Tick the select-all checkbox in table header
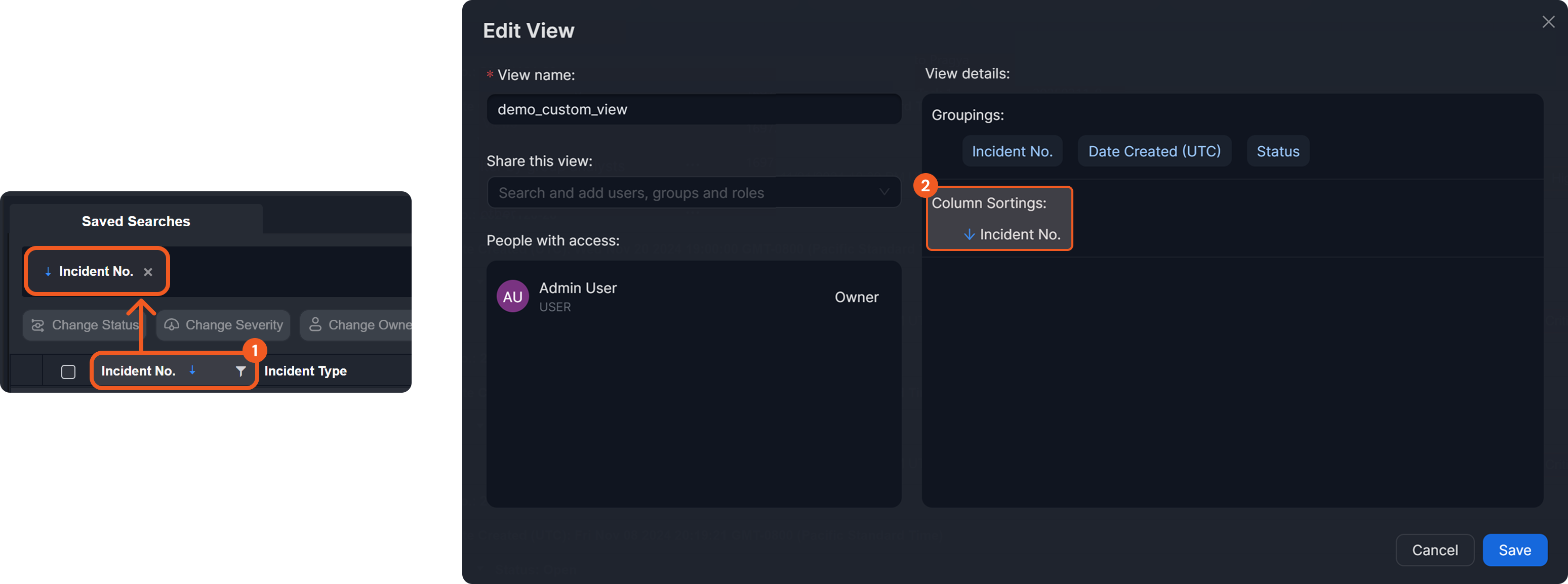Image resolution: width=1568 pixels, height=584 pixels. pyautogui.click(x=68, y=371)
